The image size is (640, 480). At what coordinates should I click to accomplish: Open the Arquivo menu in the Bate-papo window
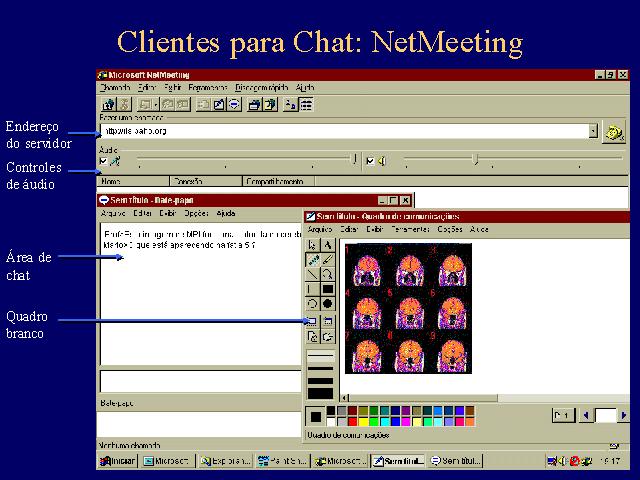pos(113,213)
